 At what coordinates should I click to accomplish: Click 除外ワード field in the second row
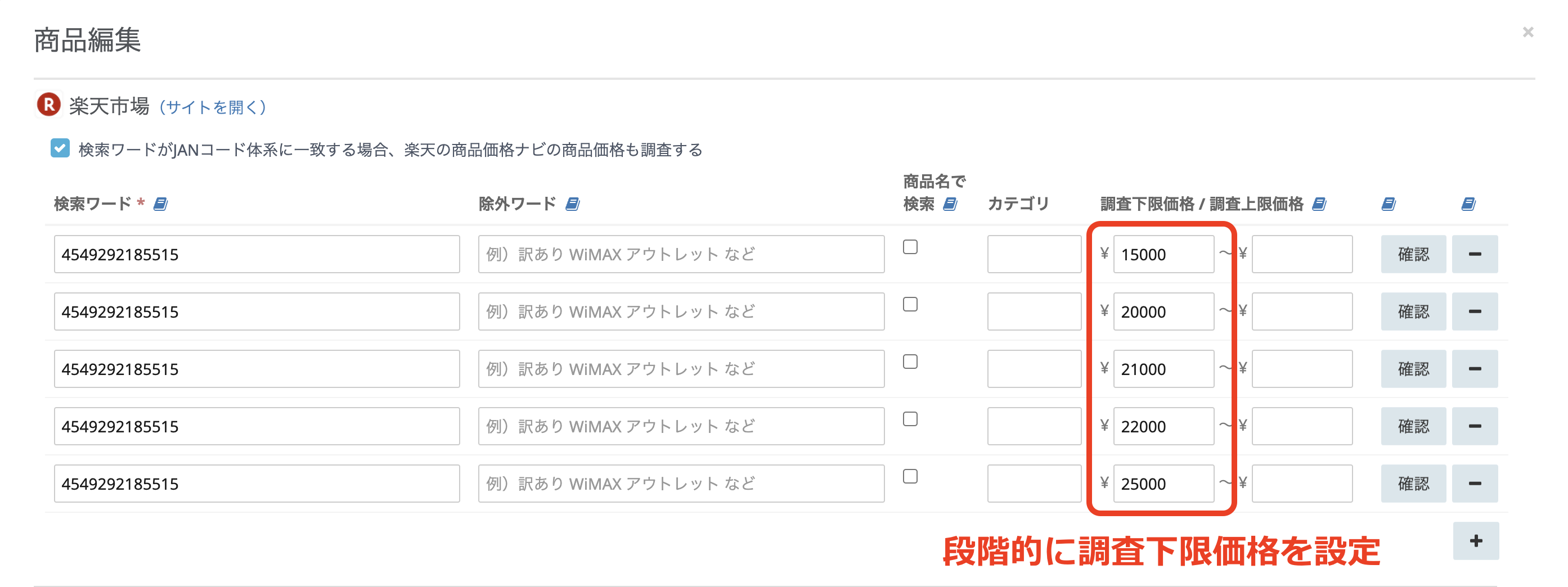tap(681, 312)
